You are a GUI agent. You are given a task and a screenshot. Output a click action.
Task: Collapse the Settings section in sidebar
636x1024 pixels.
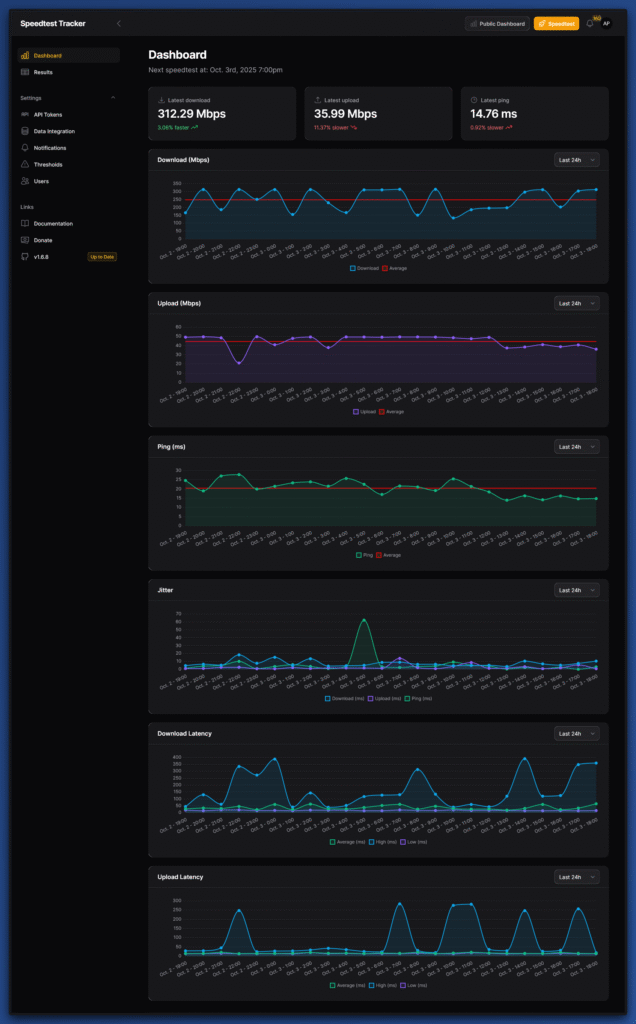(x=113, y=98)
